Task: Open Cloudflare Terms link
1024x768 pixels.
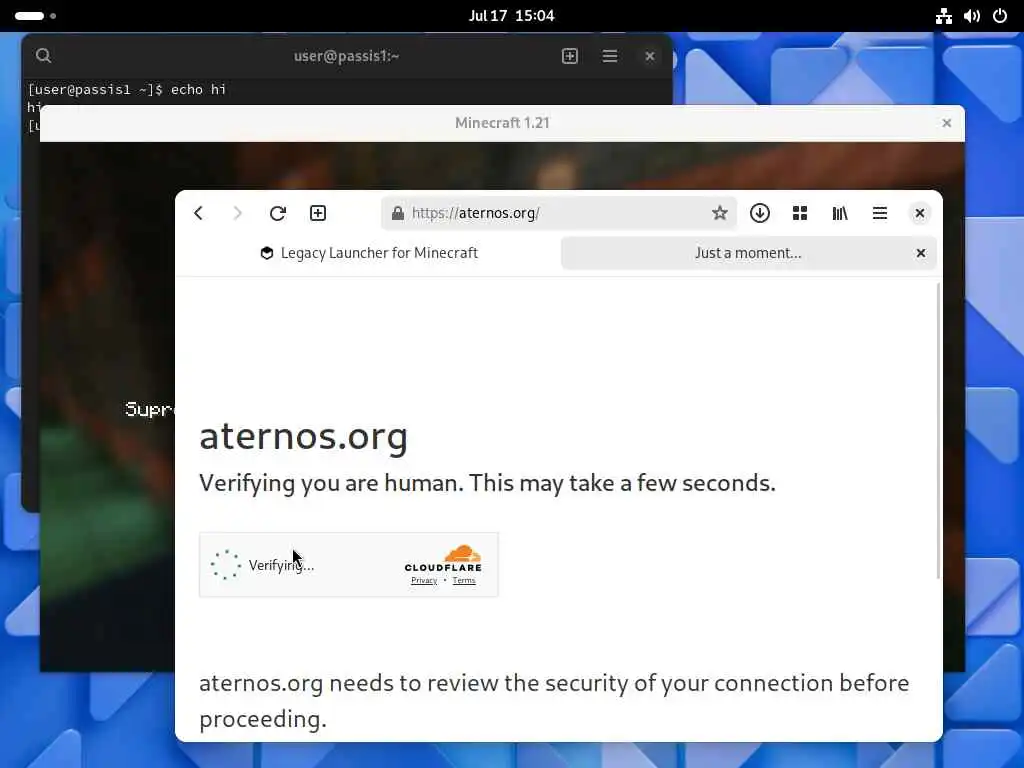Action: coord(464,581)
